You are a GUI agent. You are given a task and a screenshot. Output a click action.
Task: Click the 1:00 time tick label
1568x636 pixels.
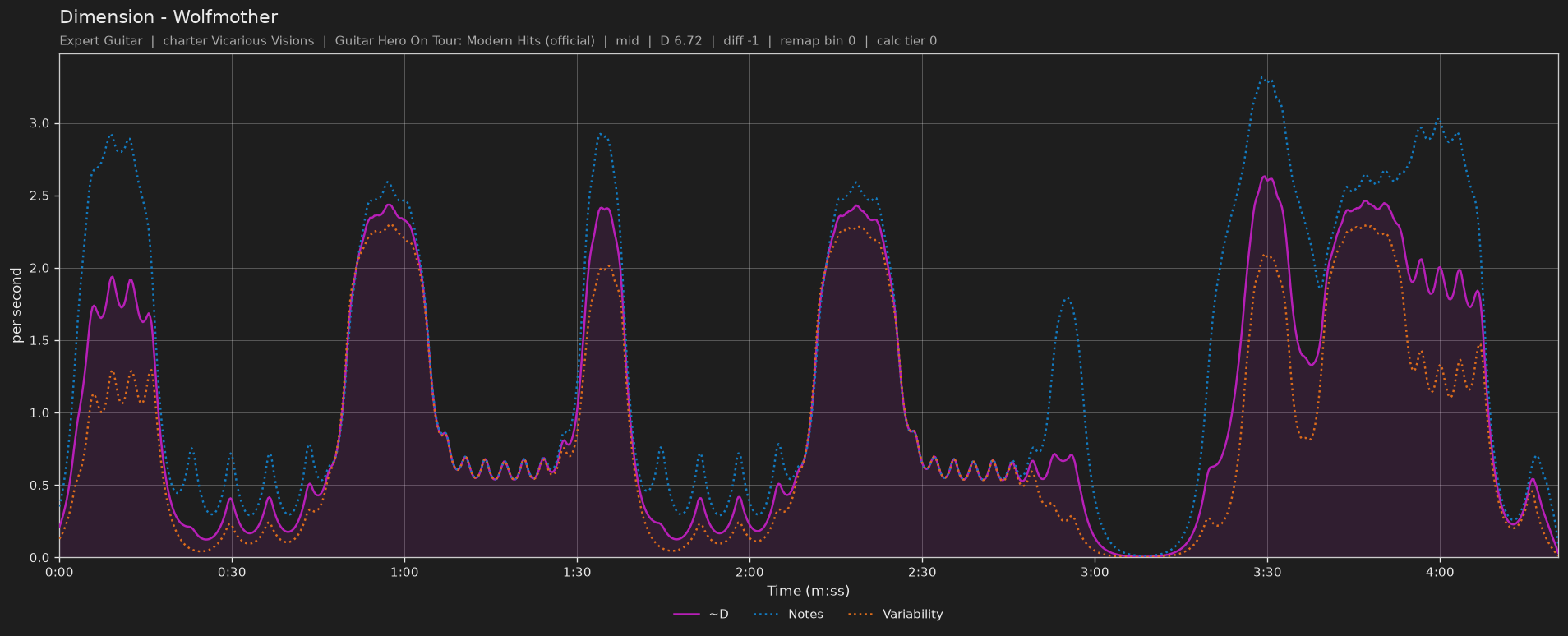tap(404, 572)
